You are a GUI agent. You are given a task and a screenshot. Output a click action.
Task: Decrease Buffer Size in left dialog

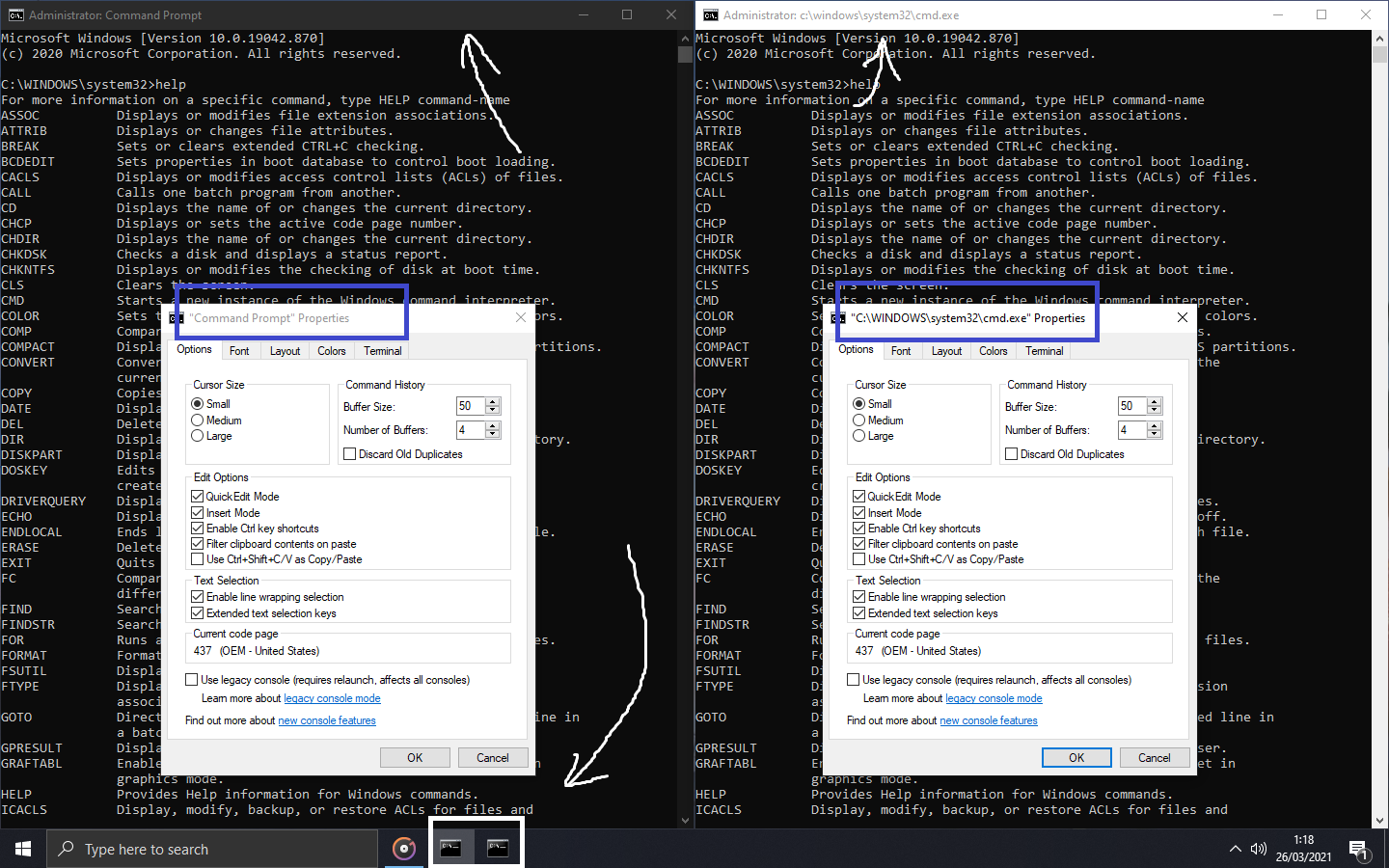(493, 410)
